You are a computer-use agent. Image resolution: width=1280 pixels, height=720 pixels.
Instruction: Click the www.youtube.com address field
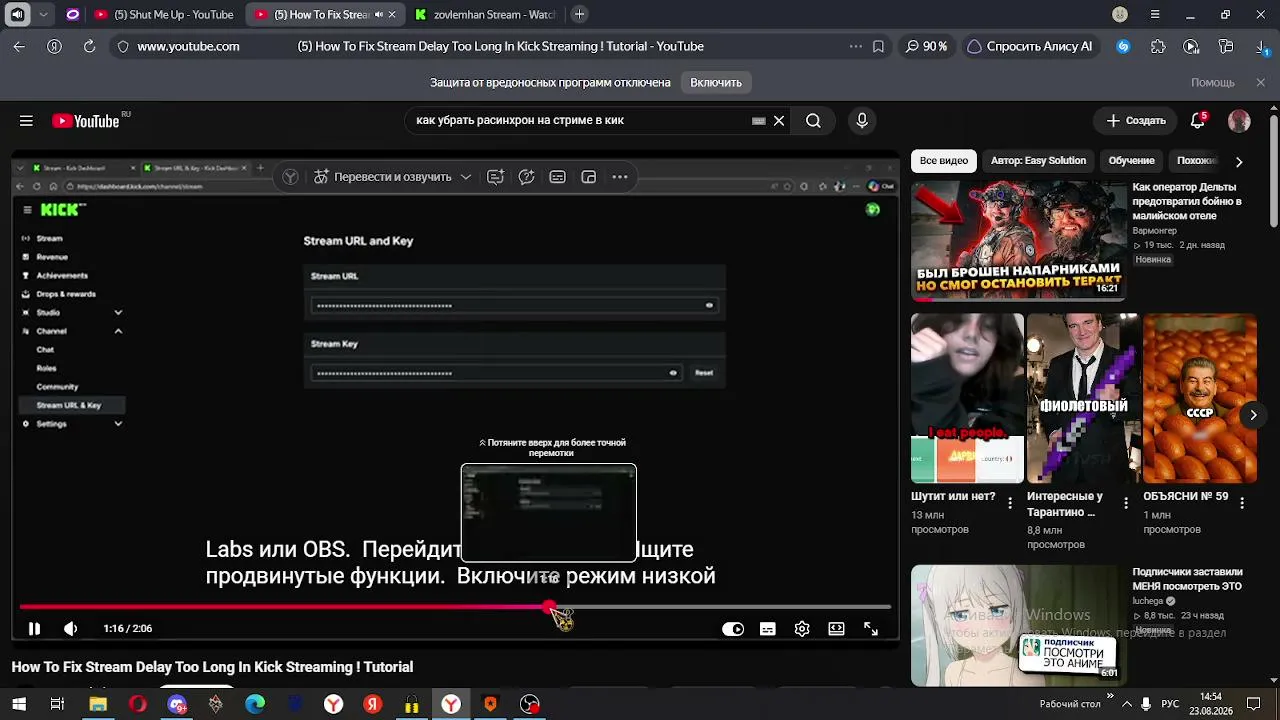(188, 46)
